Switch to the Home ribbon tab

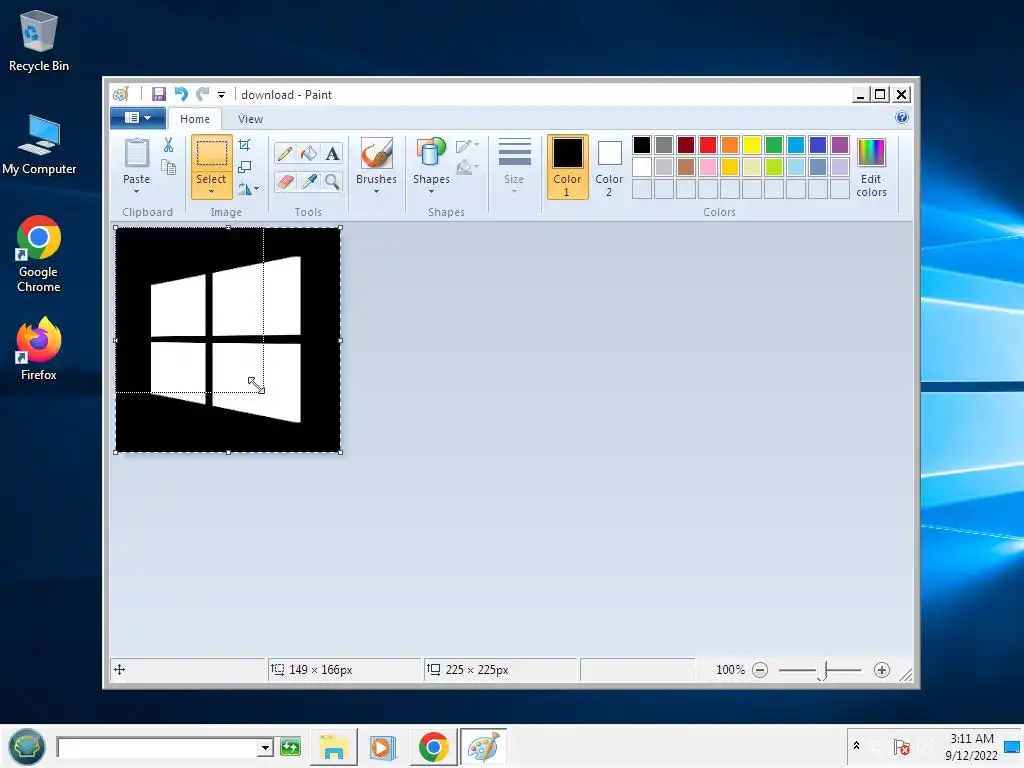coord(195,119)
